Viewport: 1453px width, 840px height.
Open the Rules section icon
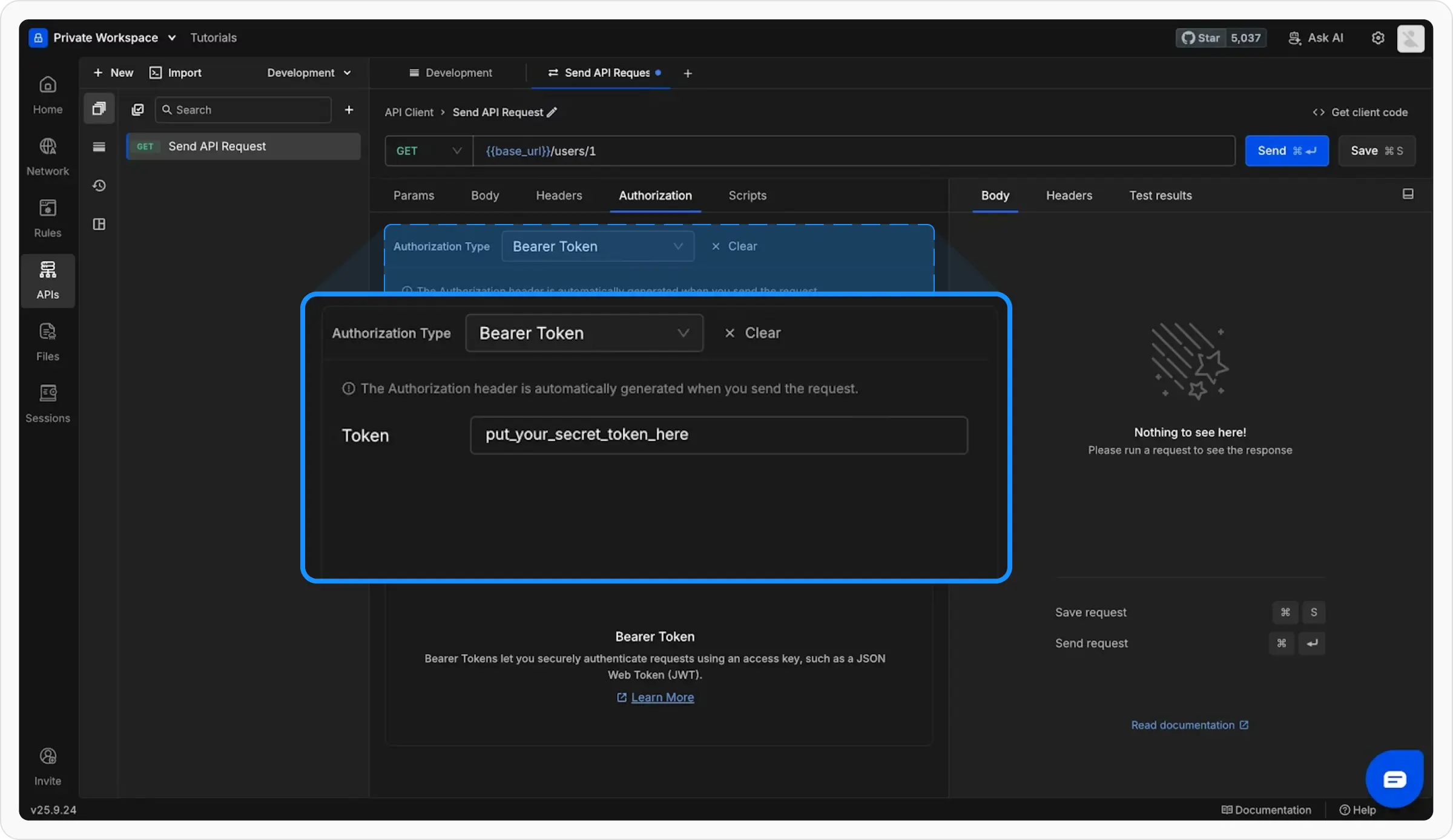click(47, 208)
